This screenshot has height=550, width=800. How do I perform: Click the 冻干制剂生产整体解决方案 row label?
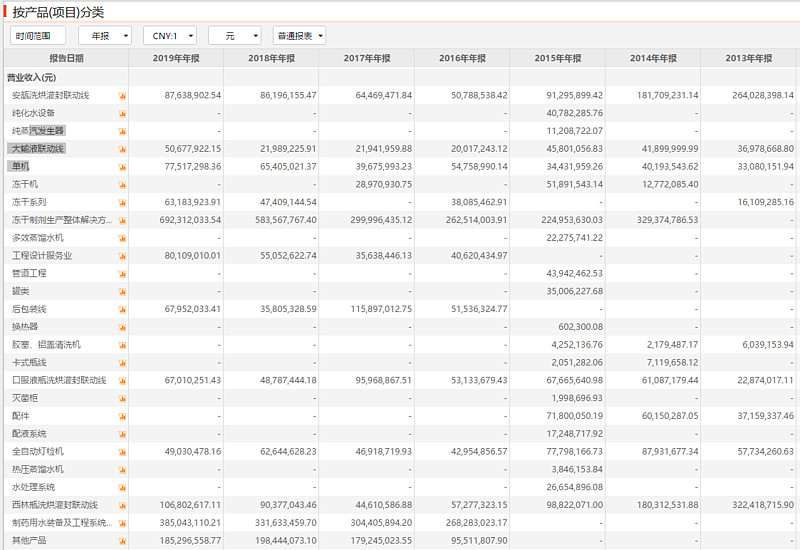click(x=60, y=220)
